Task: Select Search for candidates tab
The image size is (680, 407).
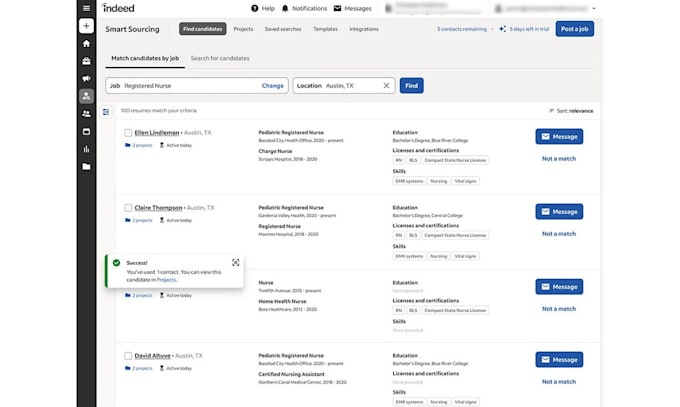Action: (x=220, y=58)
